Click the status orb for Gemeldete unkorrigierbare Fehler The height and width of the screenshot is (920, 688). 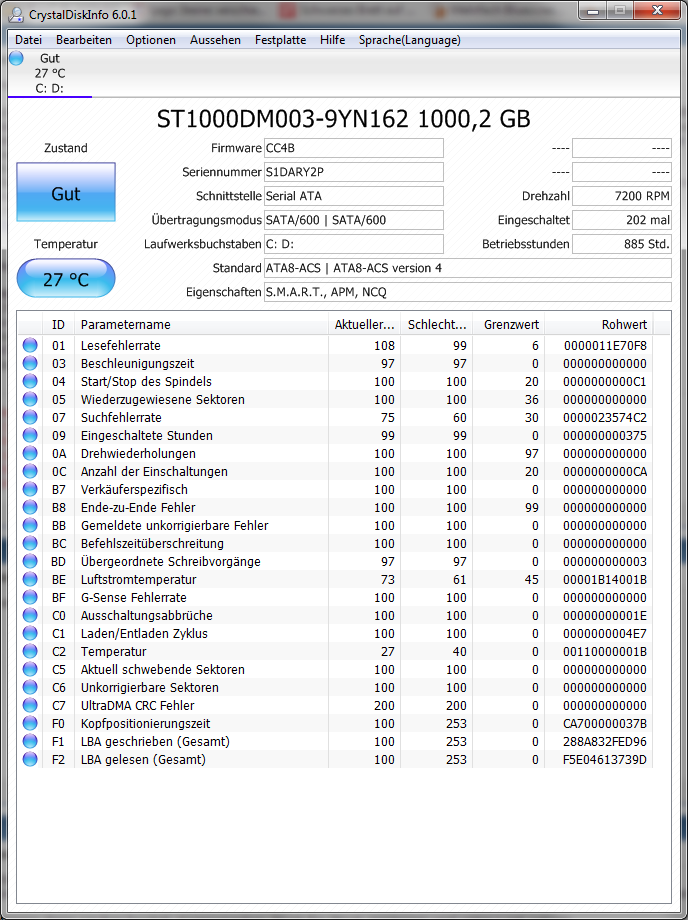tap(30, 525)
